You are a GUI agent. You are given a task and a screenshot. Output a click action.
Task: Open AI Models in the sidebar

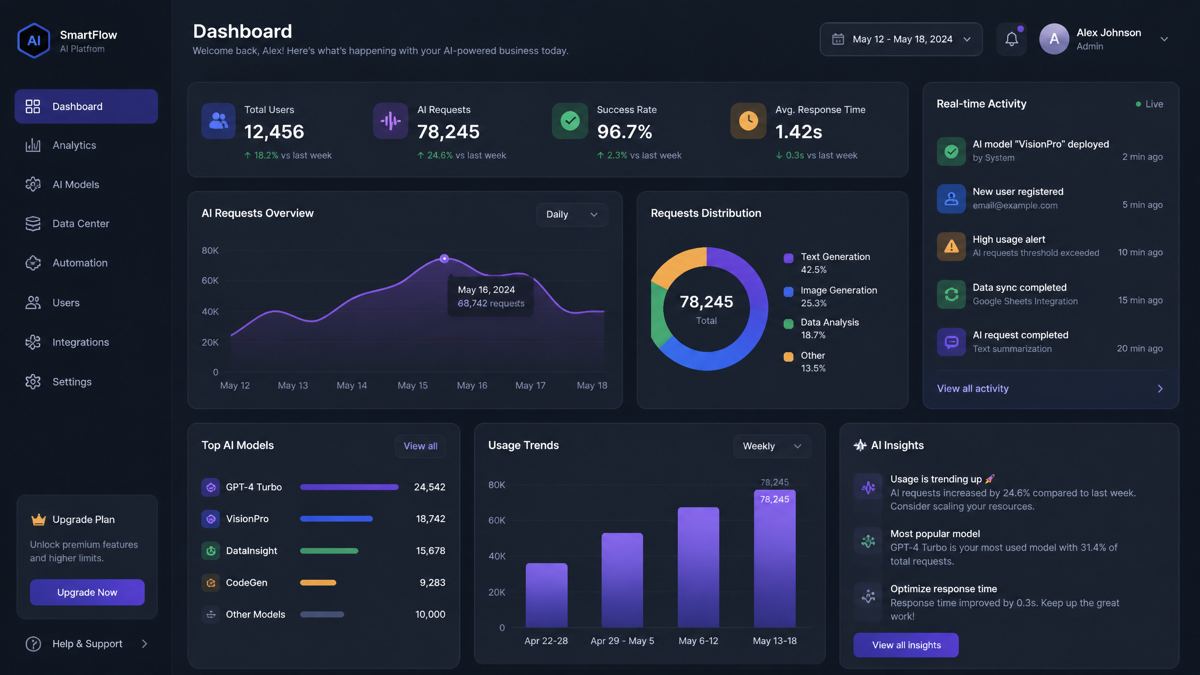[x=86, y=185]
